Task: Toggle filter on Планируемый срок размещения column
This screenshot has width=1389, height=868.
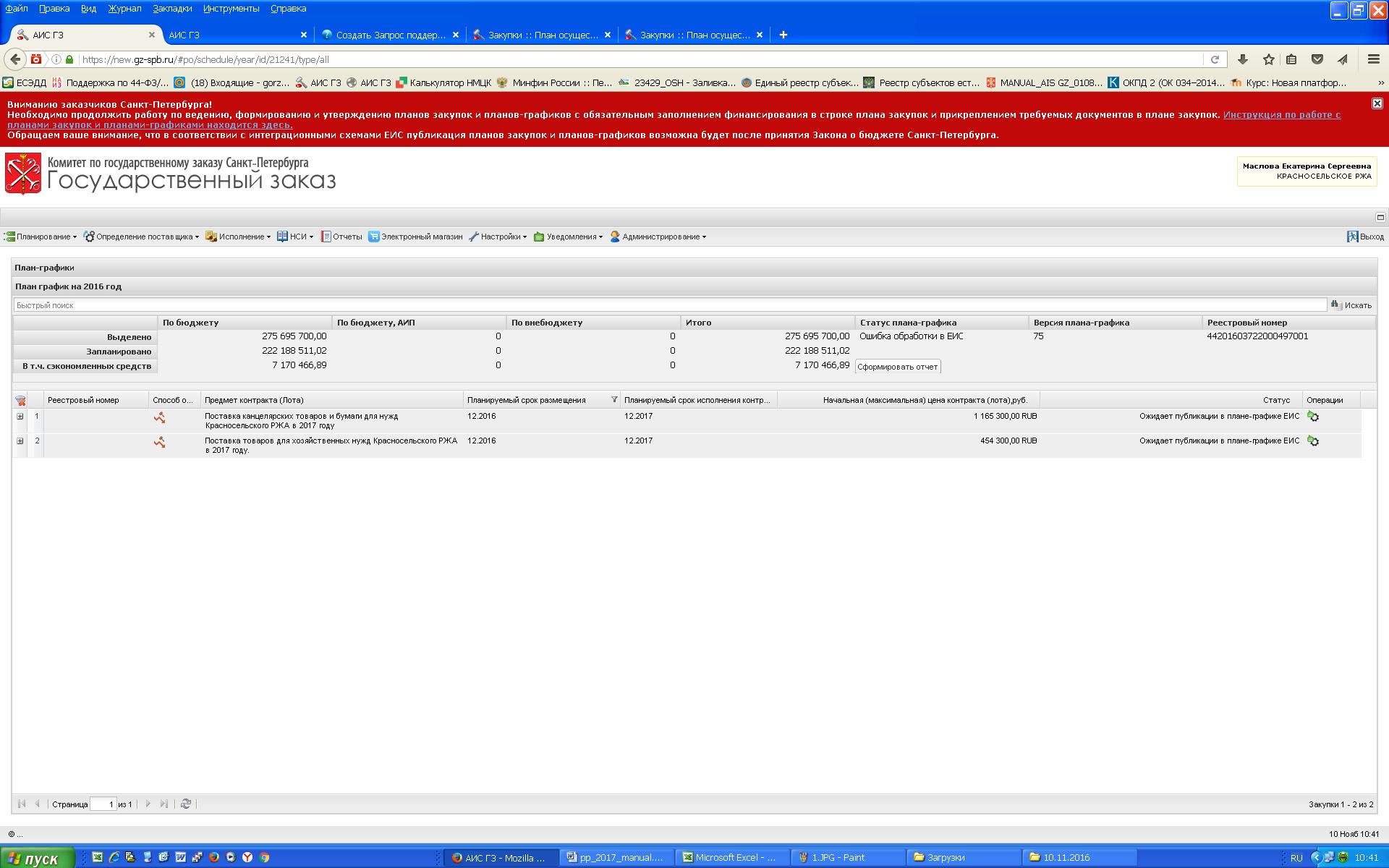Action: (x=614, y=400)
